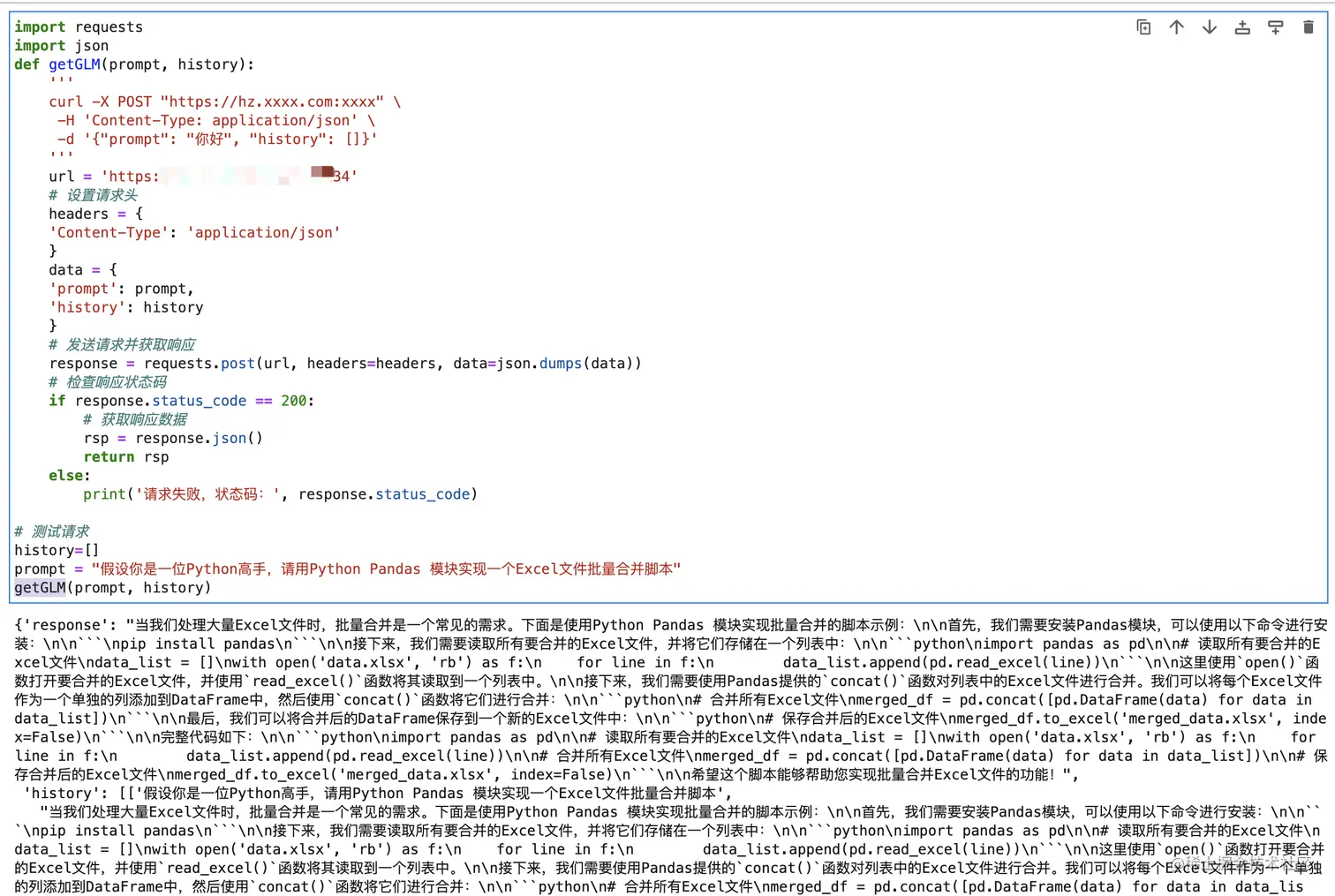Move the cell up with the arrow icon

click(1176, 27)
